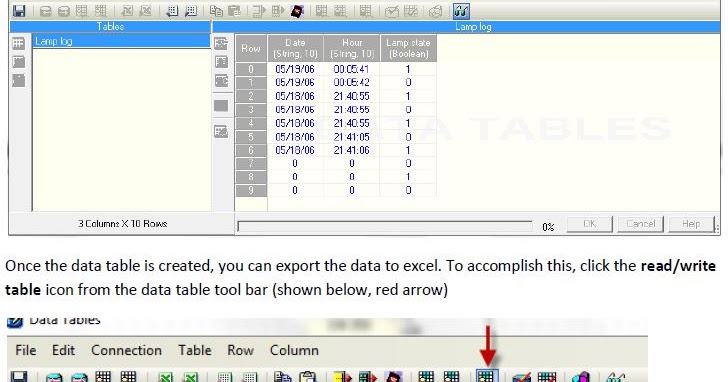Click the Help button
This screenshot has height=382, width=728.
point(691,224)
